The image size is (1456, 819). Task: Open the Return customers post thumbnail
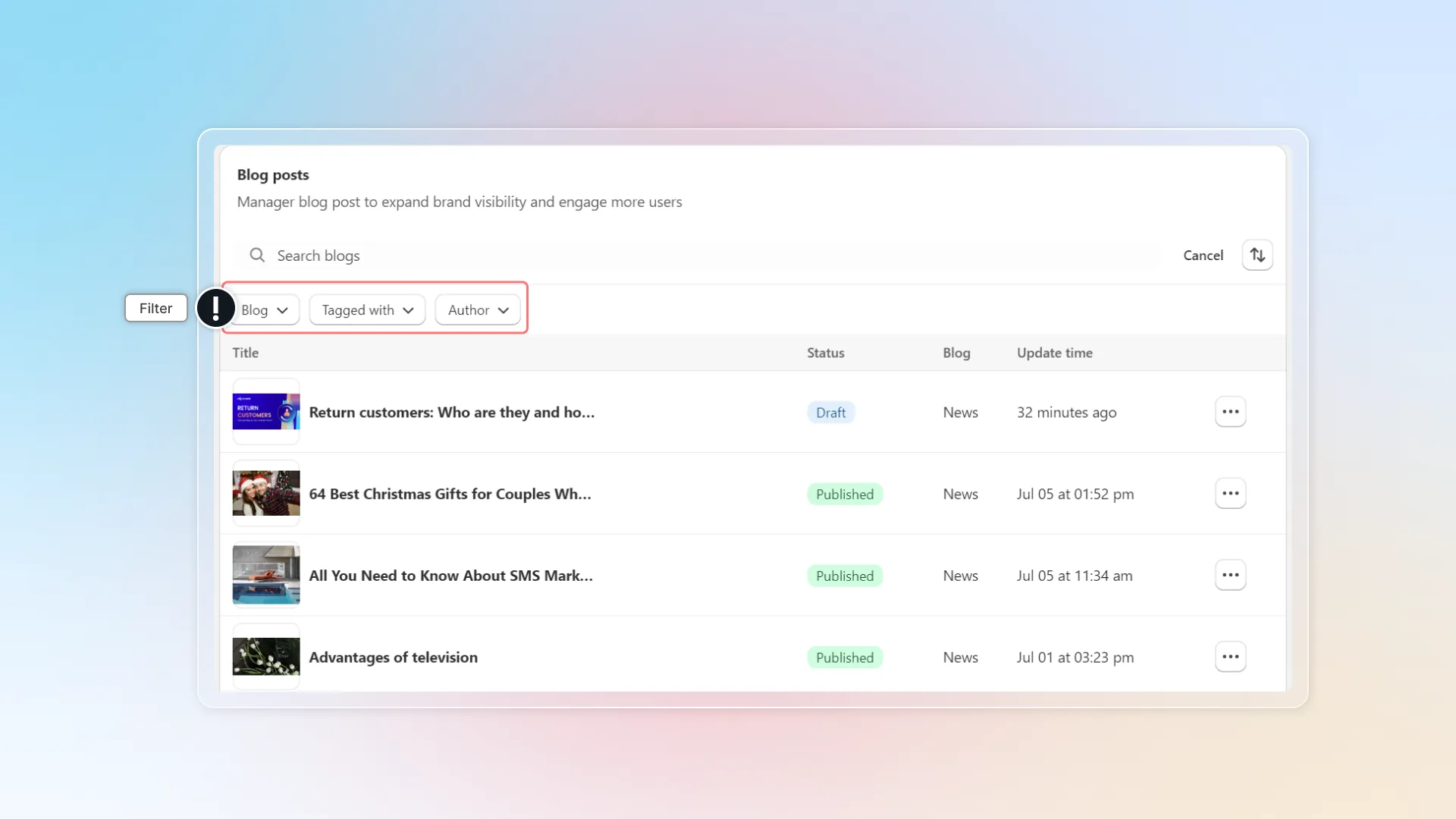point(266,412)
